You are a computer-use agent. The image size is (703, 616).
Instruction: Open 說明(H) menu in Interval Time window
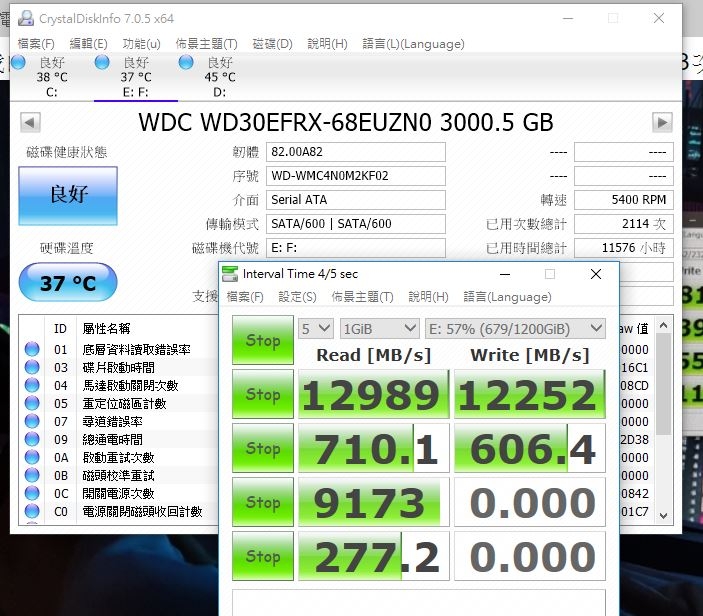(428, 297)
